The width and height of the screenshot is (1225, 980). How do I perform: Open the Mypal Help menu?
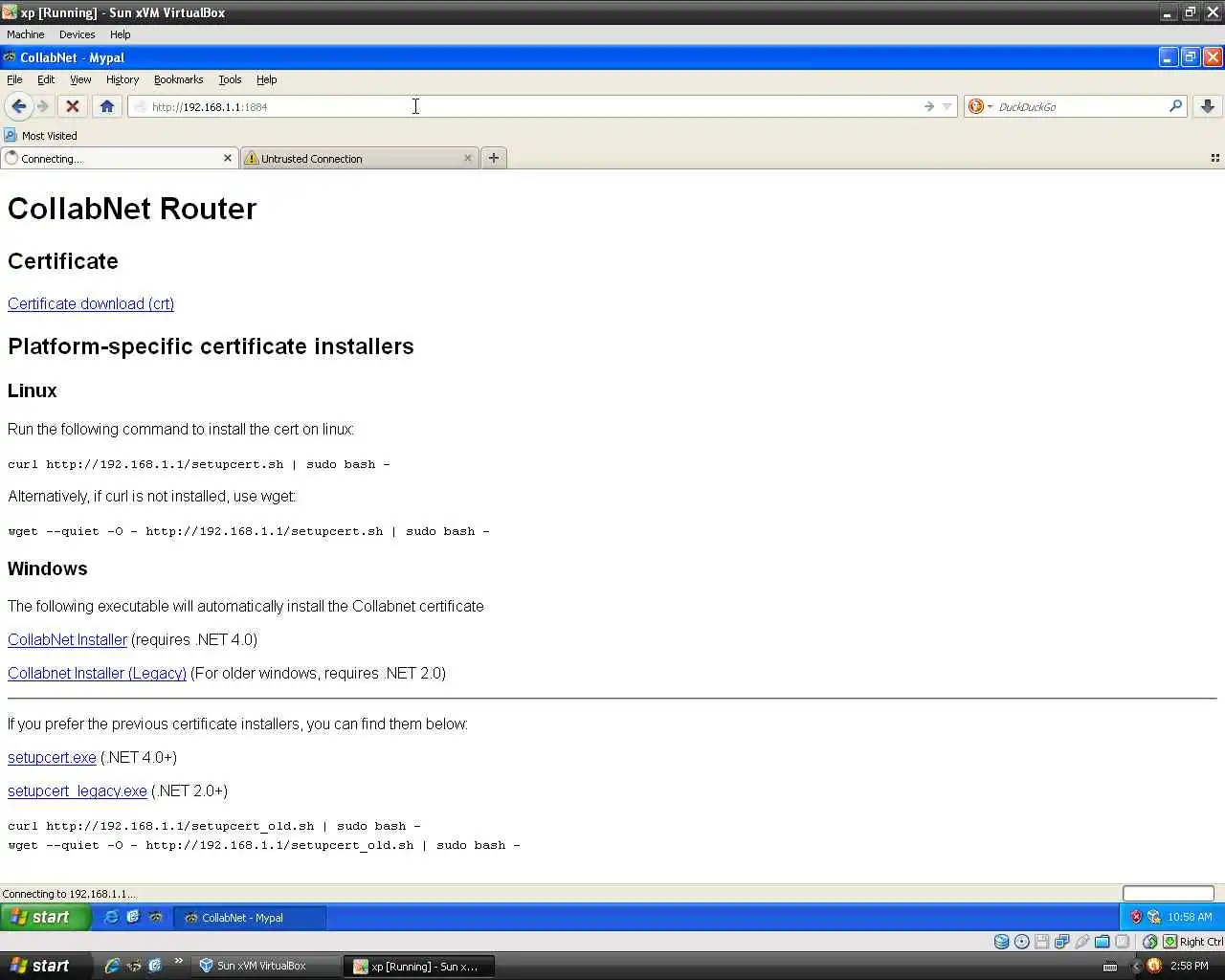click(x=266, y=79)
